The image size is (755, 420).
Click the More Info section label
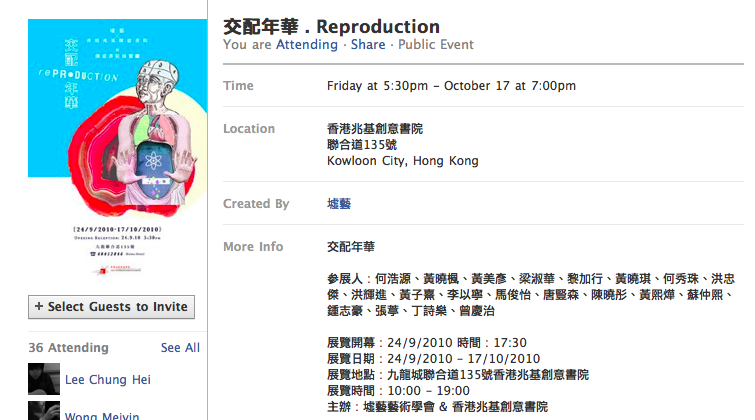click(x=253, y=246)
